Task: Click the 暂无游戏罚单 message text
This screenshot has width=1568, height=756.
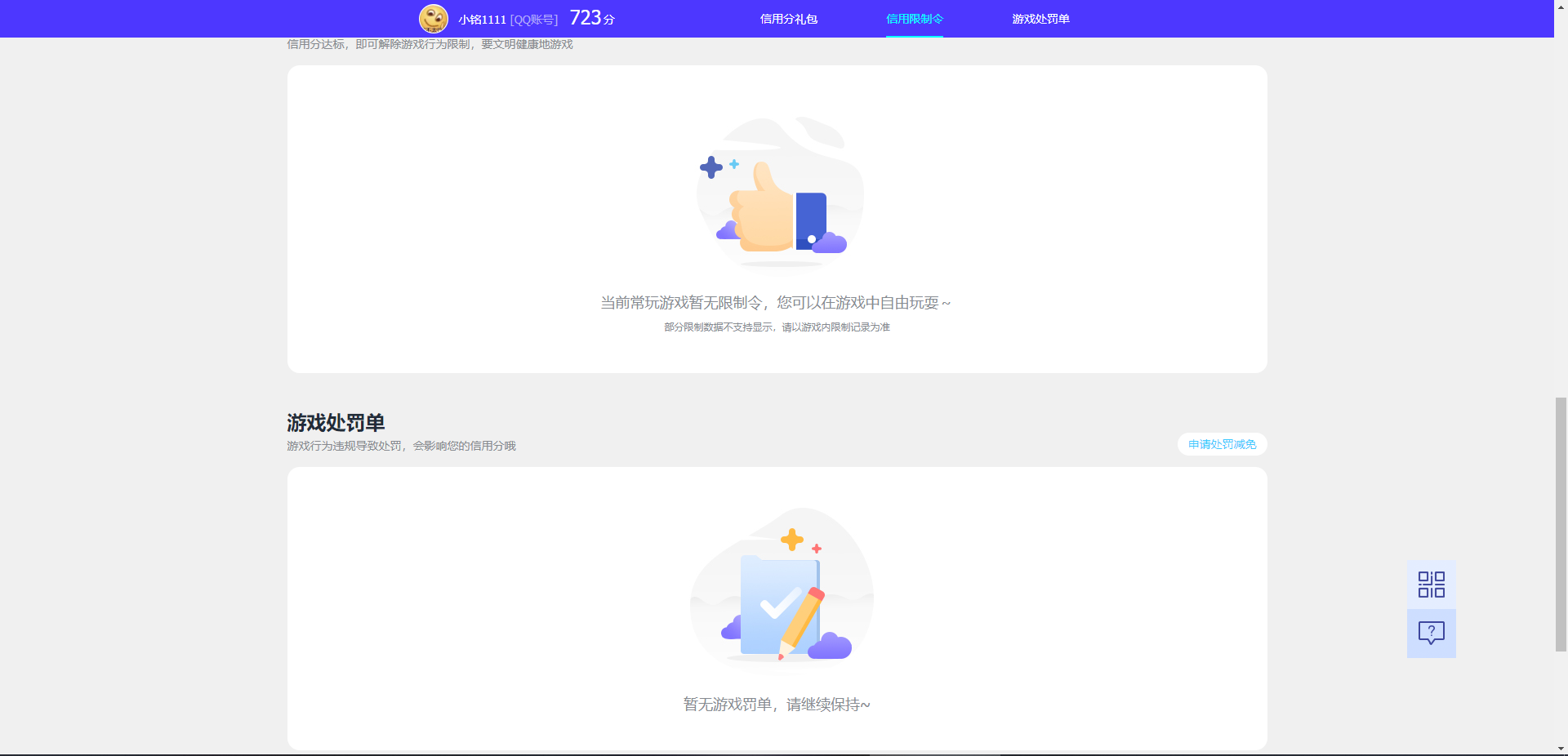Action: pyautogui.click(x=776, y=703)
